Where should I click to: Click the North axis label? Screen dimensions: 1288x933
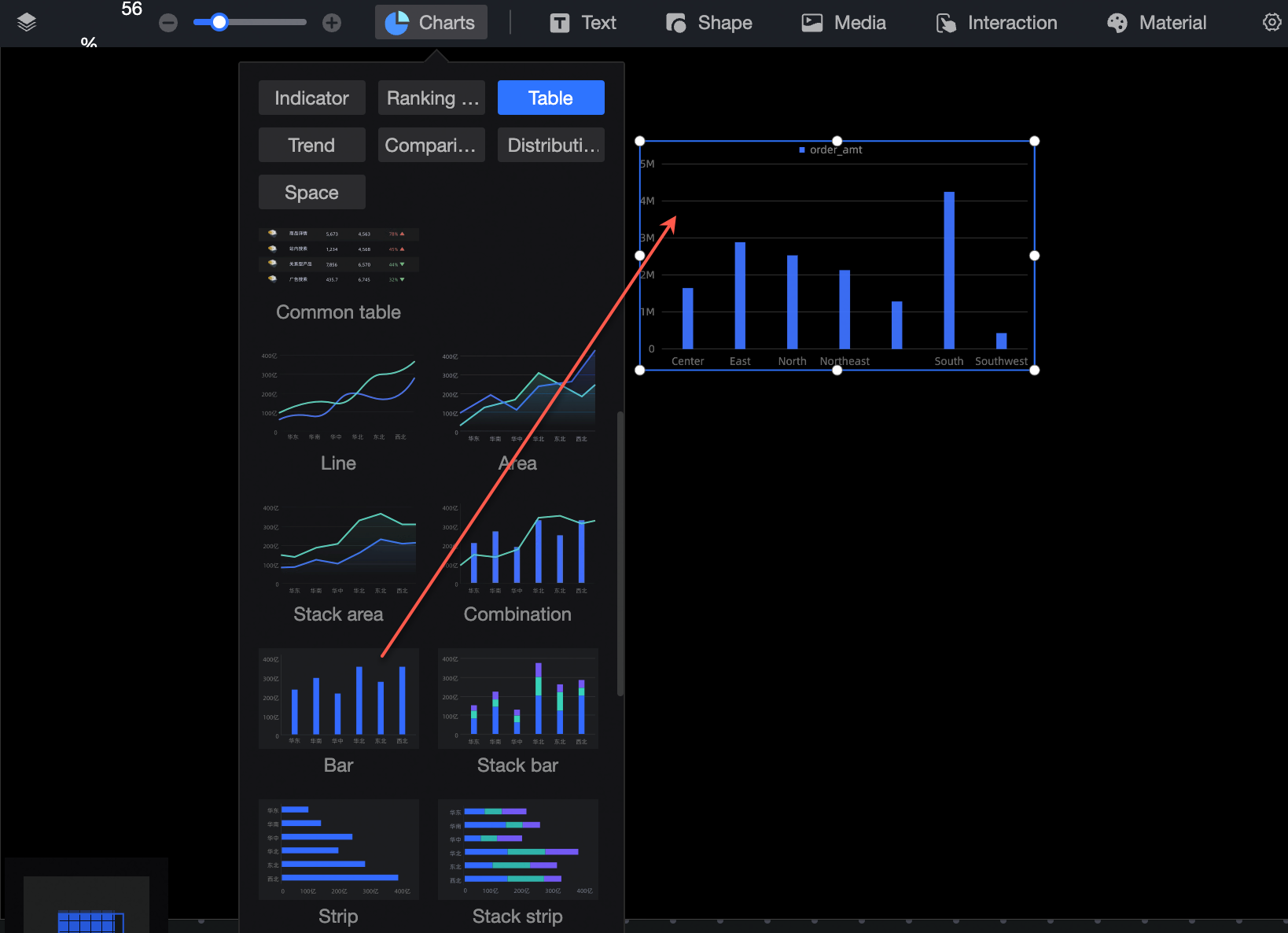pos(792,361)
